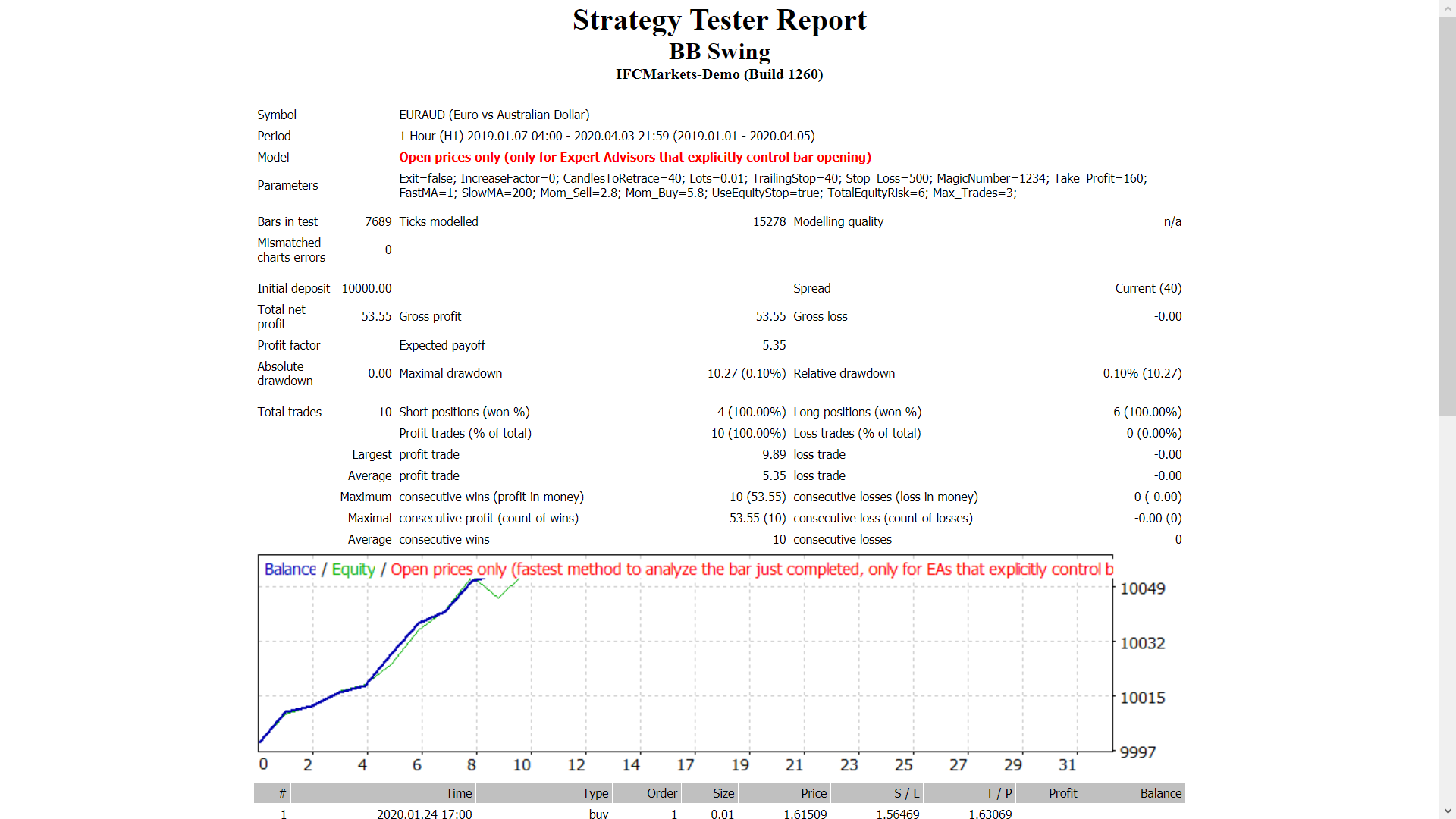Click the Parameters value string
The image size is (1456, 819).
coord(773,186)
